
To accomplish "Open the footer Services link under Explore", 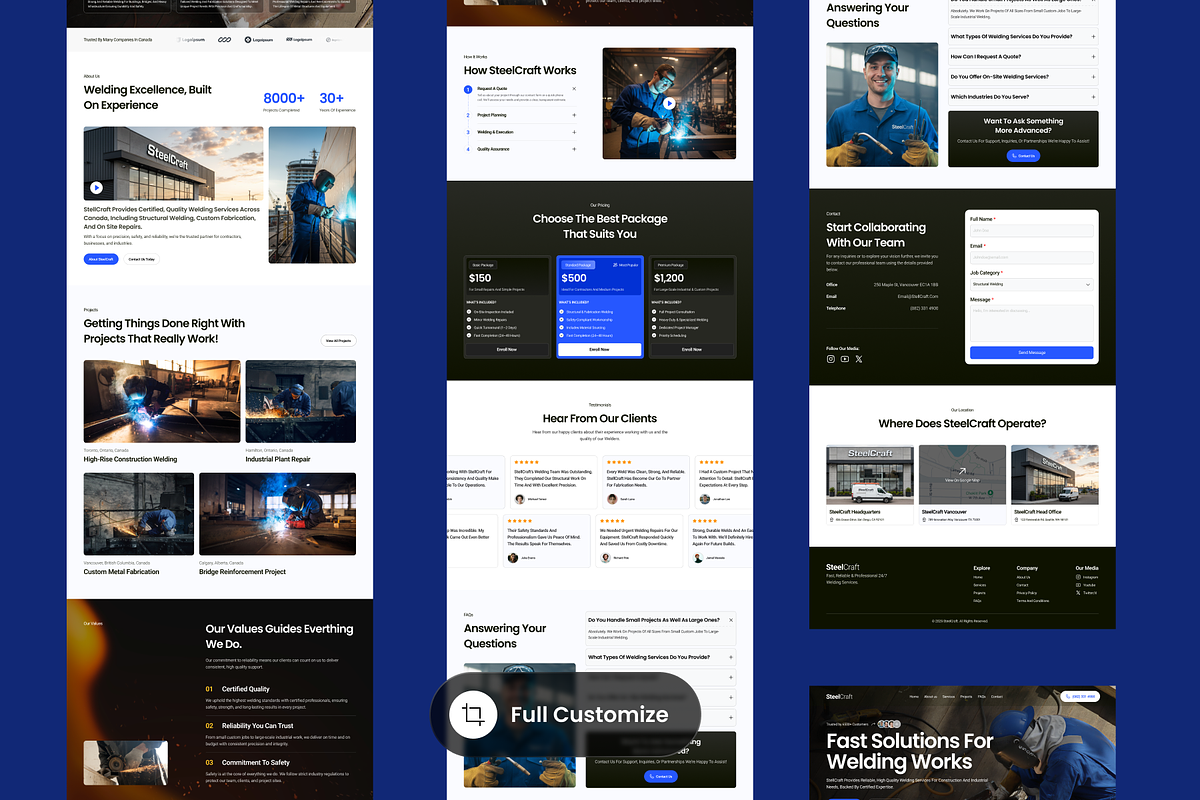I will click(x=979, y=585).
